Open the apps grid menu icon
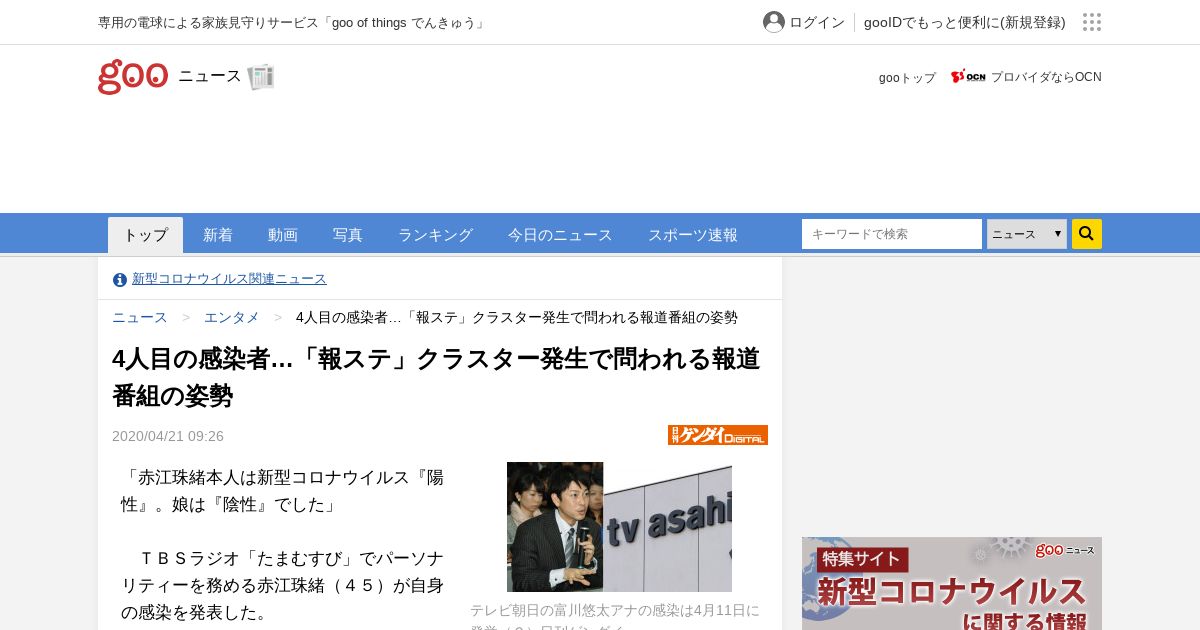1200x630 pixels. [x=1092, y=22]
